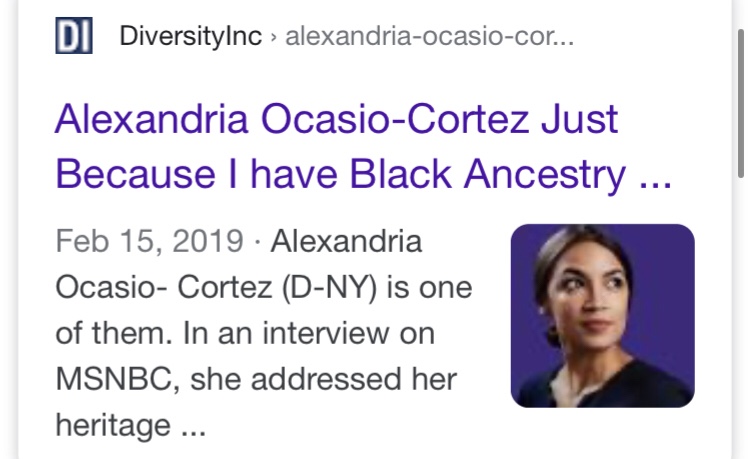Click "heritage ..." at the snippet end
Image resolution: width=750 pixels, height=459 pixels.
pos(130,426)
